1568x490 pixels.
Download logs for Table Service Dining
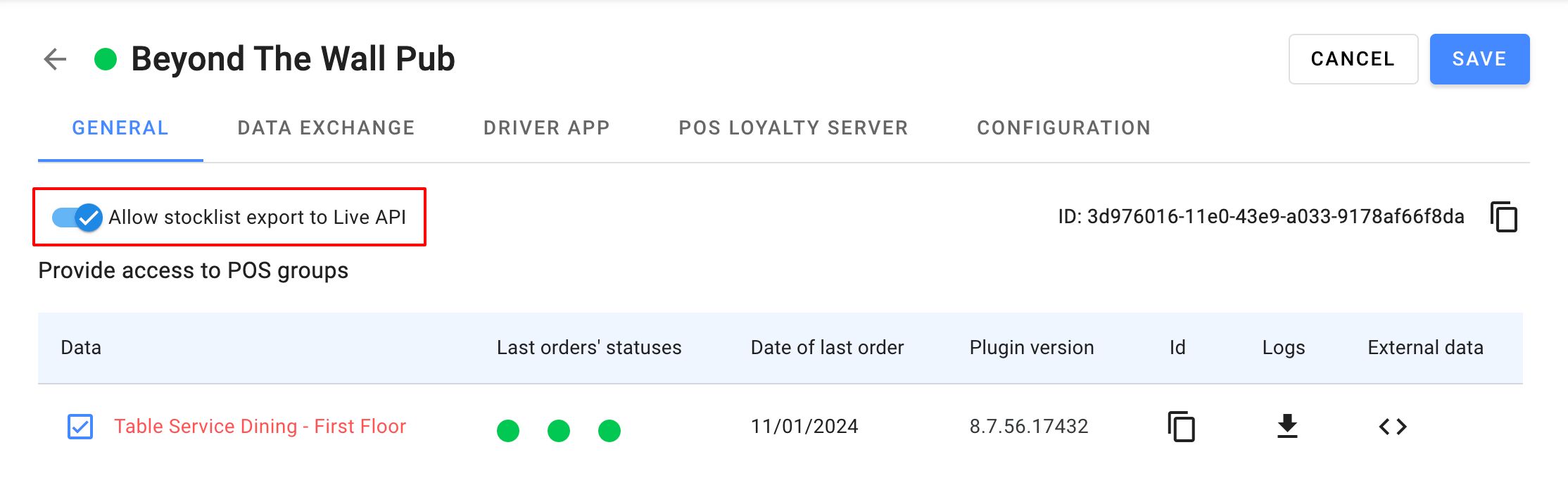(1287, 427)
